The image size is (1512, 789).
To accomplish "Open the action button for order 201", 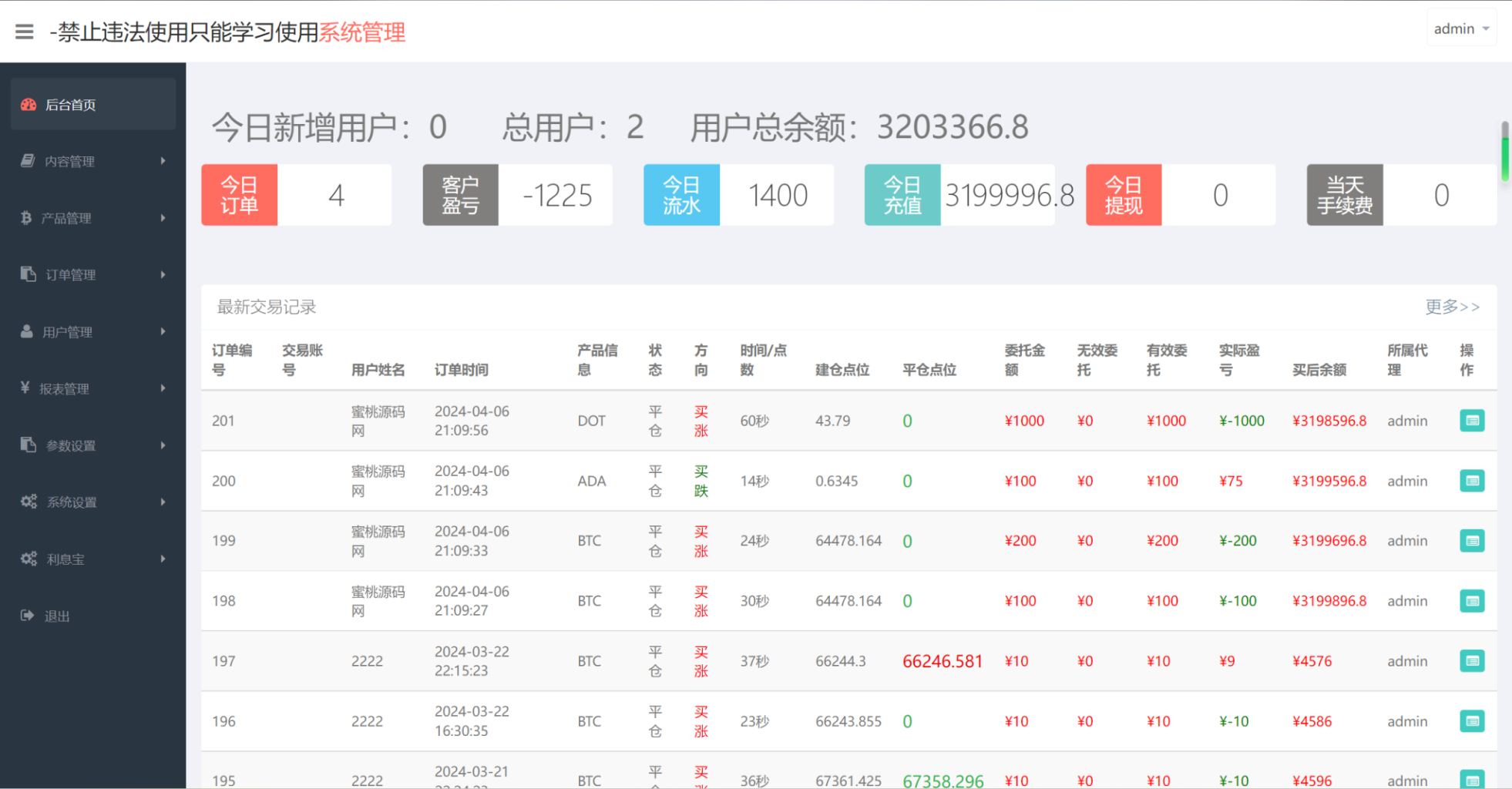I will [x=1473, y=421].
